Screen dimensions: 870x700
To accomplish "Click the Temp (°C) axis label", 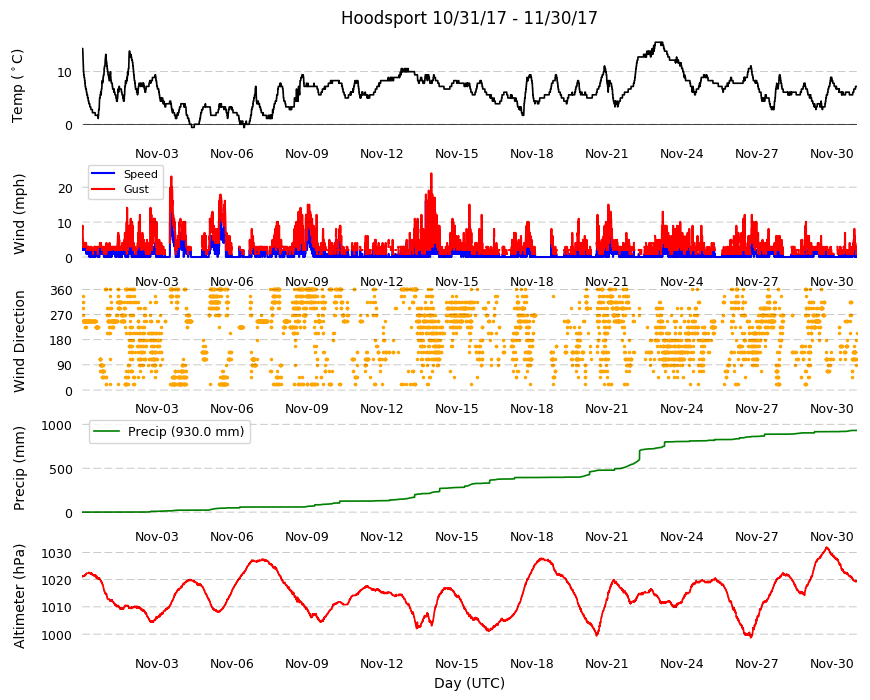I will point(18,86).
